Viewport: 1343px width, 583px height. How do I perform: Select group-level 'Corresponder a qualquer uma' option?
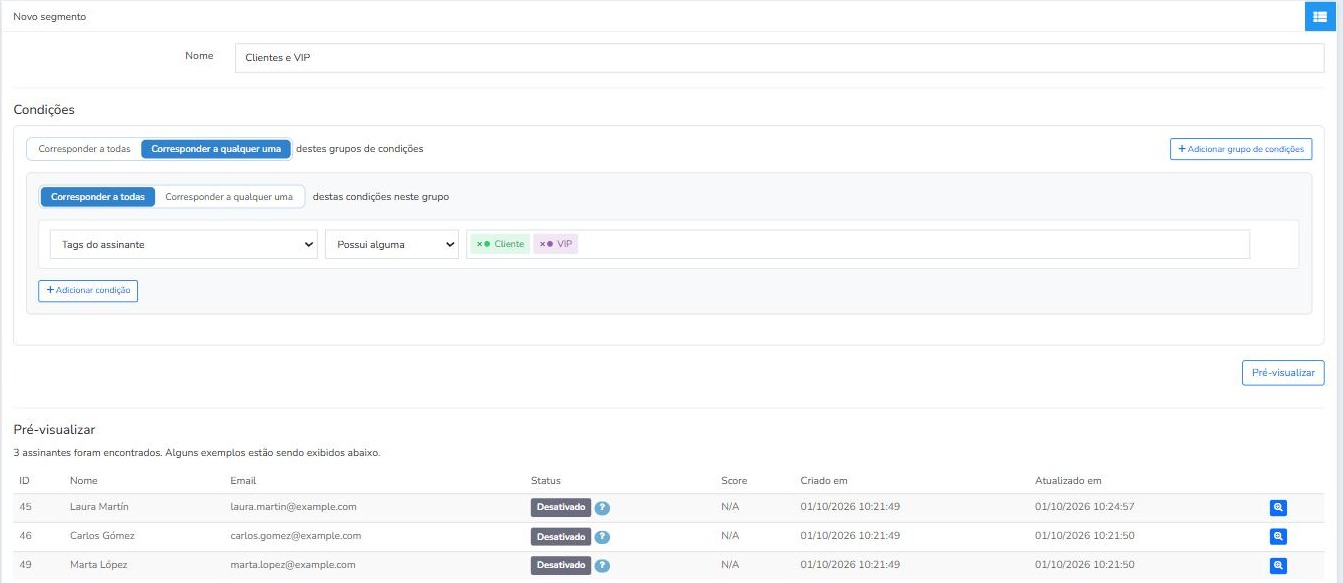point(229,197)
